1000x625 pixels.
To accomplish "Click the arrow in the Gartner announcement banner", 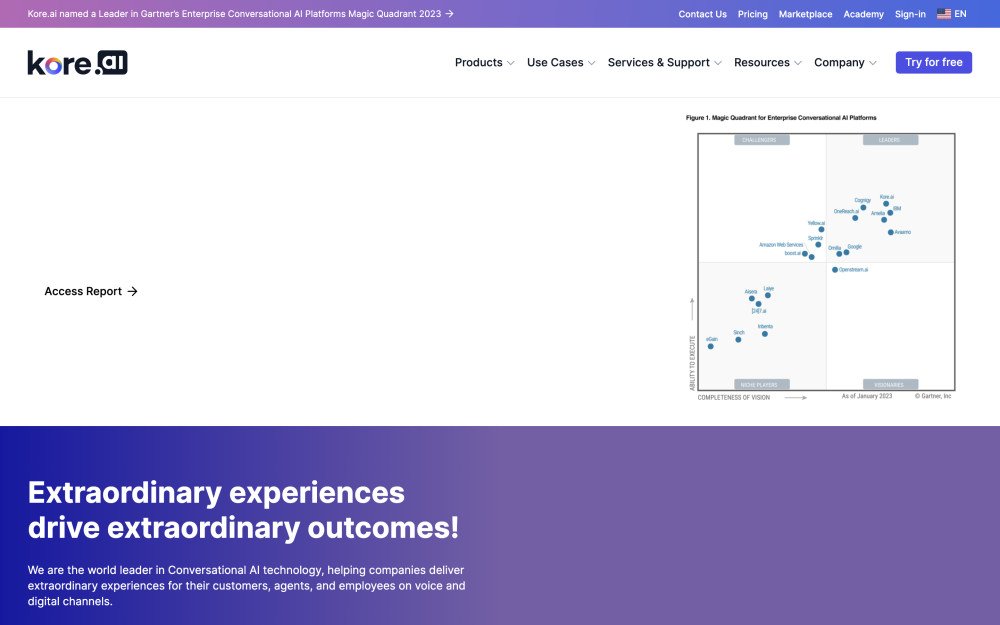I will tap(450, 14).
